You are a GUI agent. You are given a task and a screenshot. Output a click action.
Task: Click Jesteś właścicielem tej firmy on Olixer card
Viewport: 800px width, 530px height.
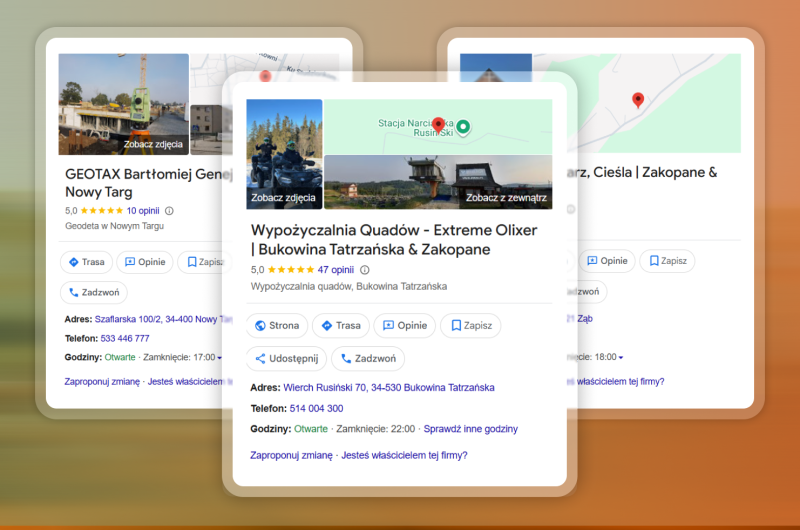pyautogui.click(x=404, y=455)
